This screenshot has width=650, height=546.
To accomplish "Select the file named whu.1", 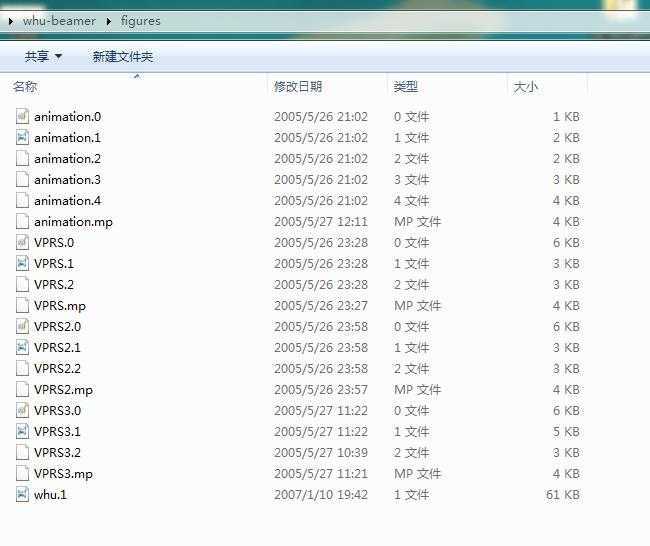I will [51, 495].
